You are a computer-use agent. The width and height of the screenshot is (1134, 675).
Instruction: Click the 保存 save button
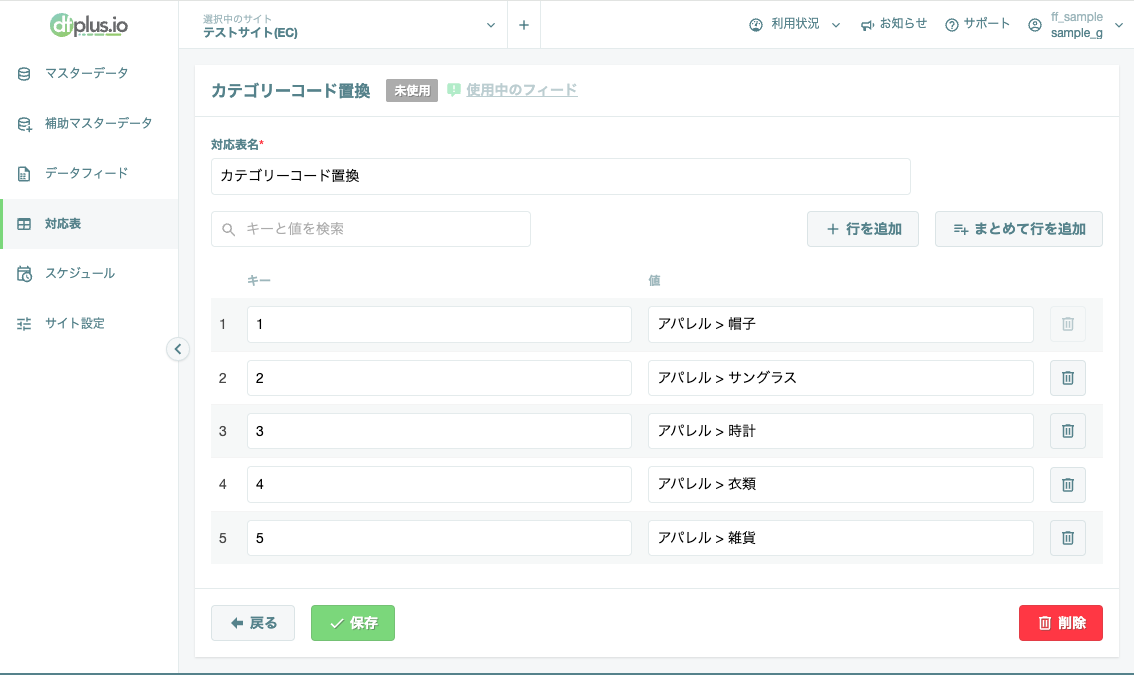pos(353,623)
